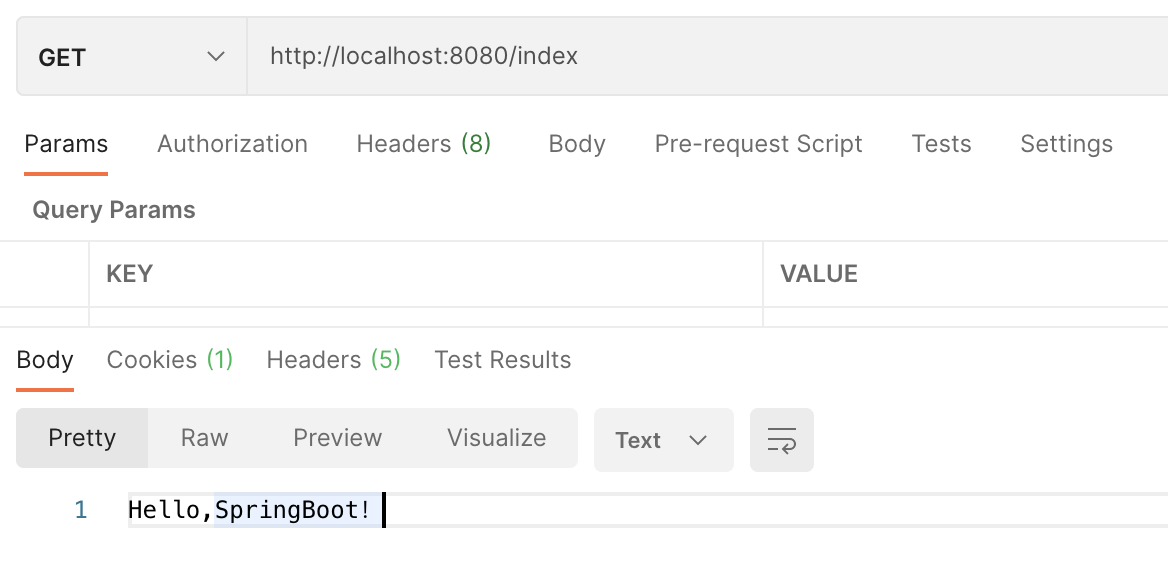Select the Visualize response view
The width and height of the screenshot is (1168, 568).
(496, 438)
